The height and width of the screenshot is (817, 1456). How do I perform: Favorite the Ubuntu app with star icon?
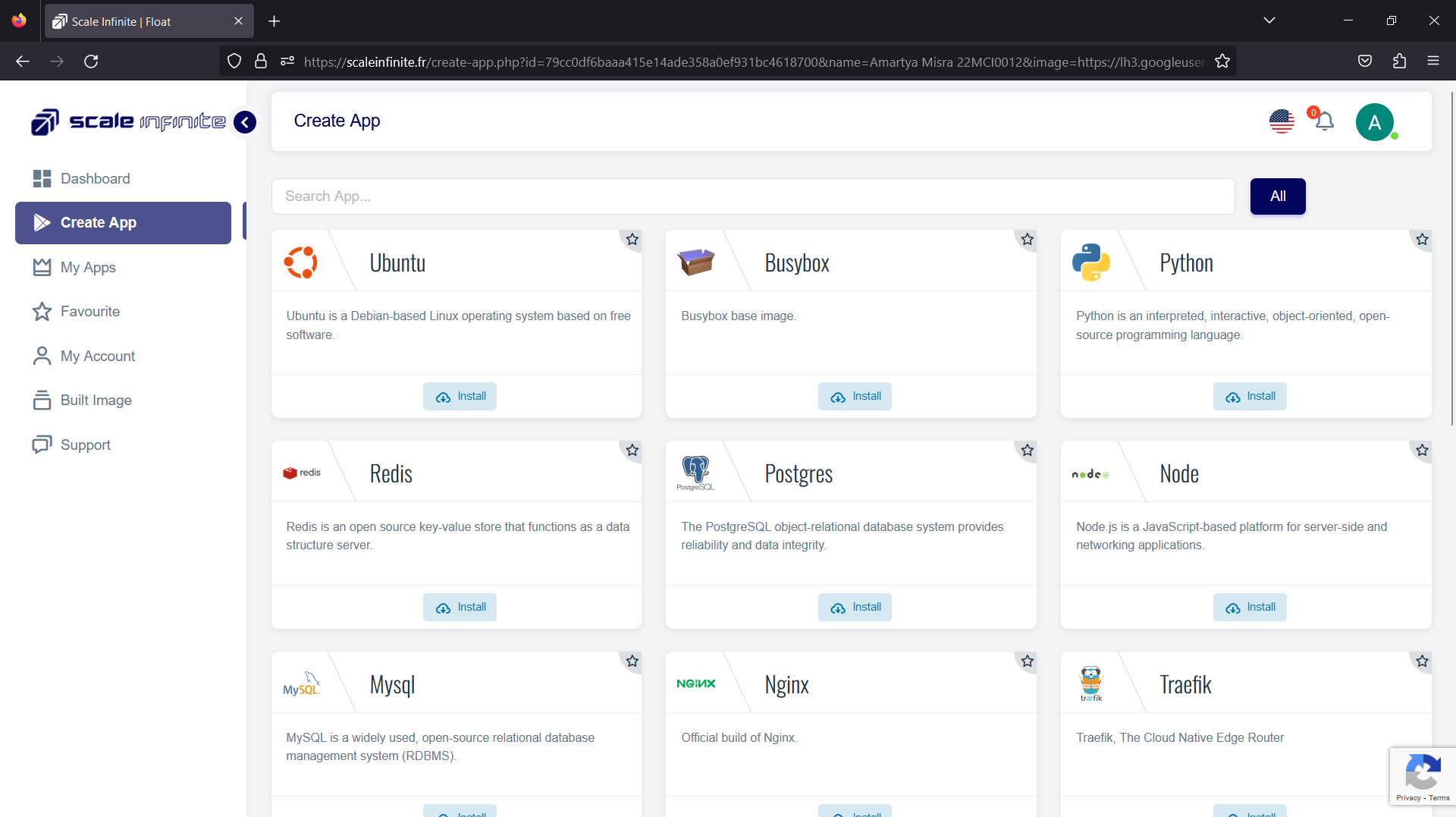(x=632, y=240)
